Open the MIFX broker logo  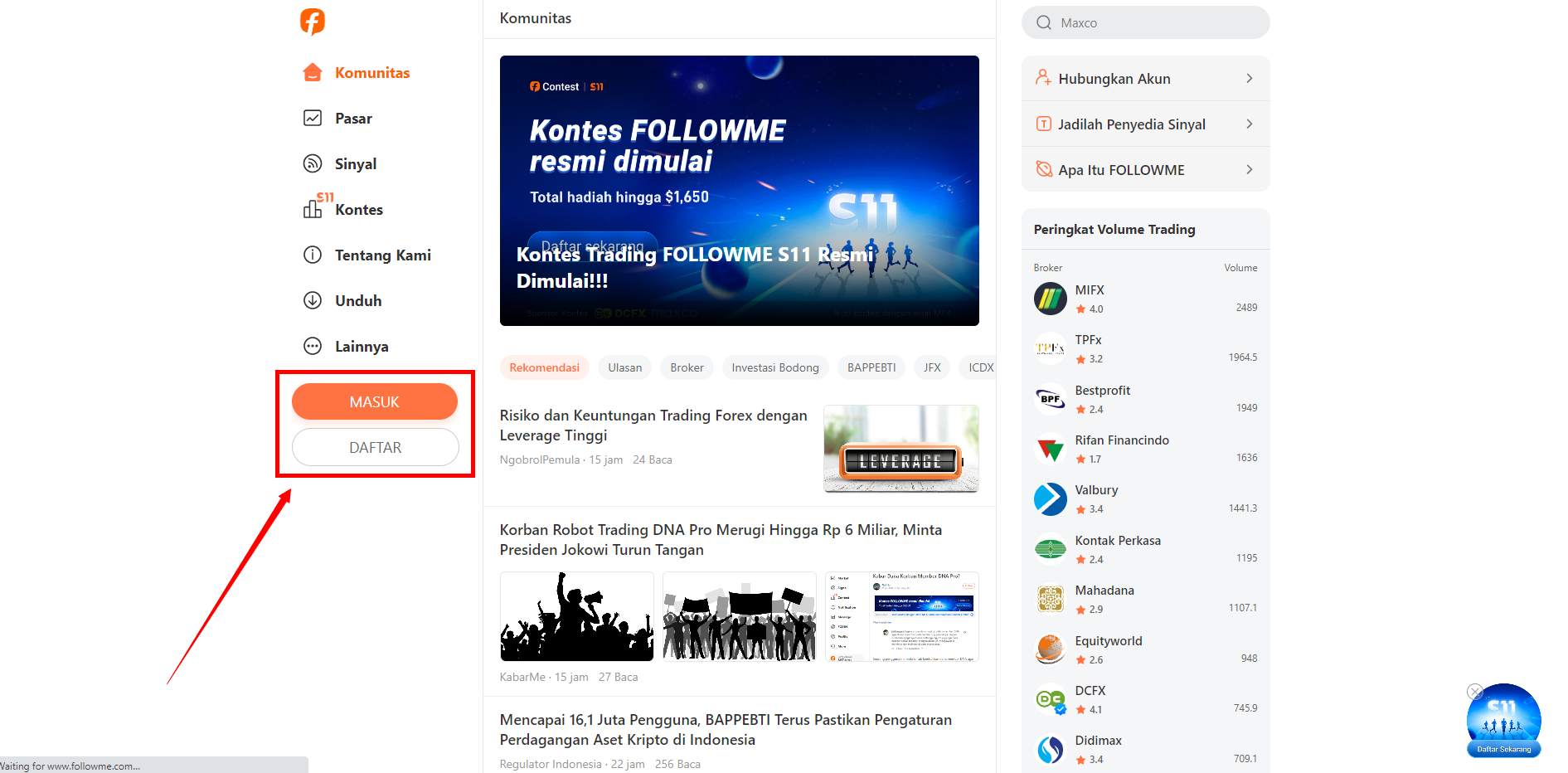click(x=1051, y=299)
